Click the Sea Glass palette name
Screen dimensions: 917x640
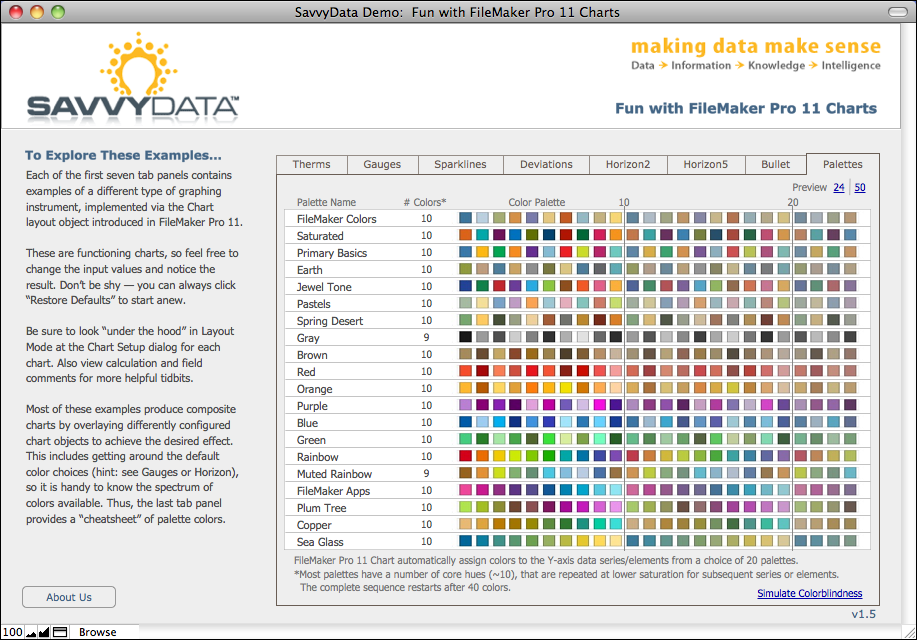point(320,541)
